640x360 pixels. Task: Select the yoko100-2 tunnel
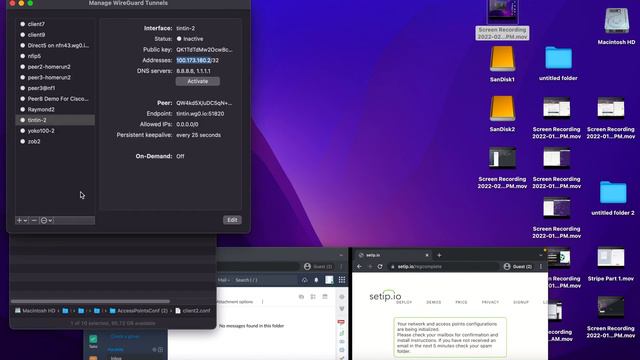pos(55,131)
